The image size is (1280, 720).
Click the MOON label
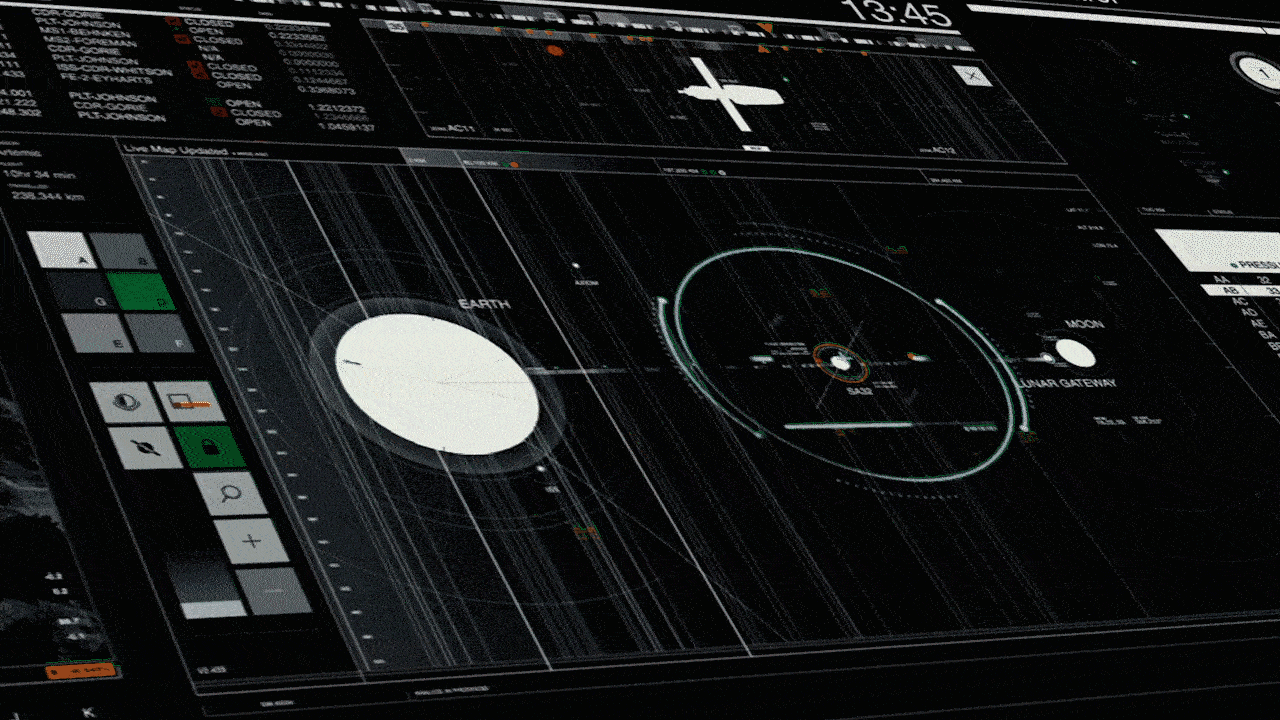(x=1084, y=324)
